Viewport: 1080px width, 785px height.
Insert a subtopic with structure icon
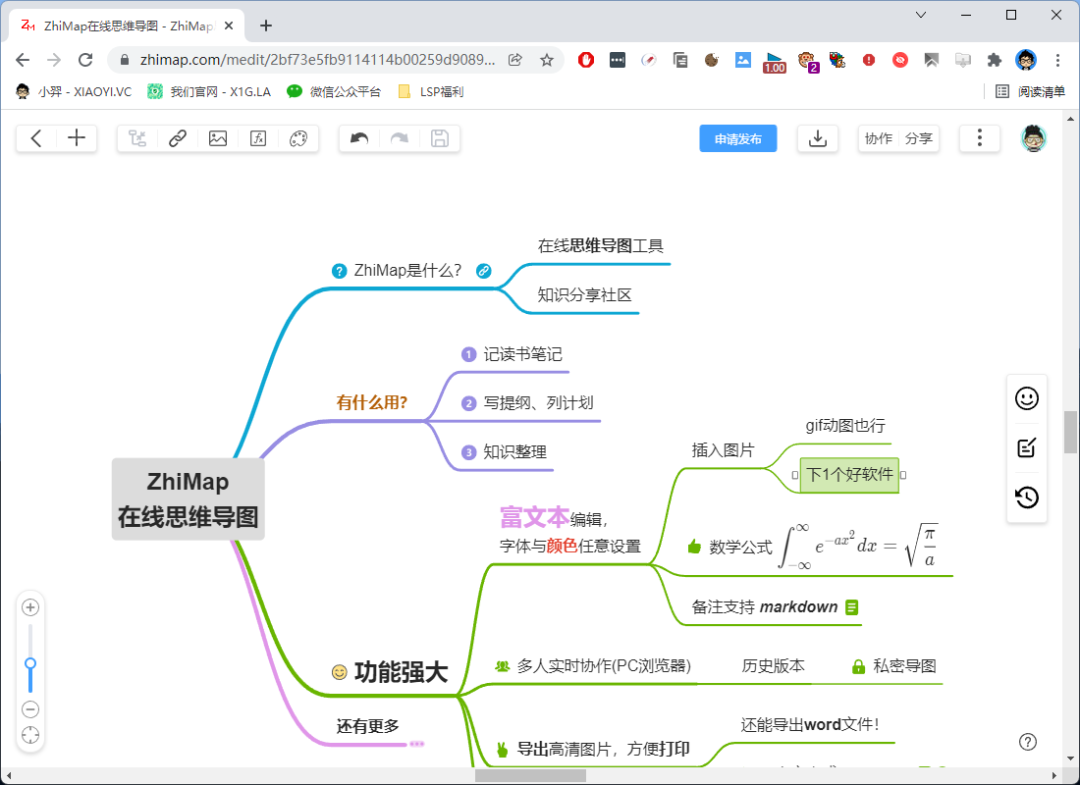pyautogui.click(x=138, y=139)
